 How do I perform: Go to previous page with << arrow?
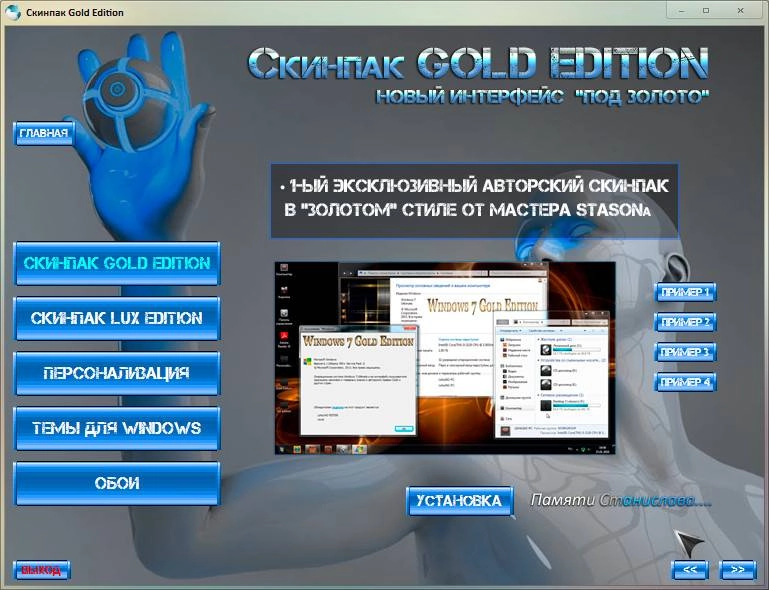(690, 570)
